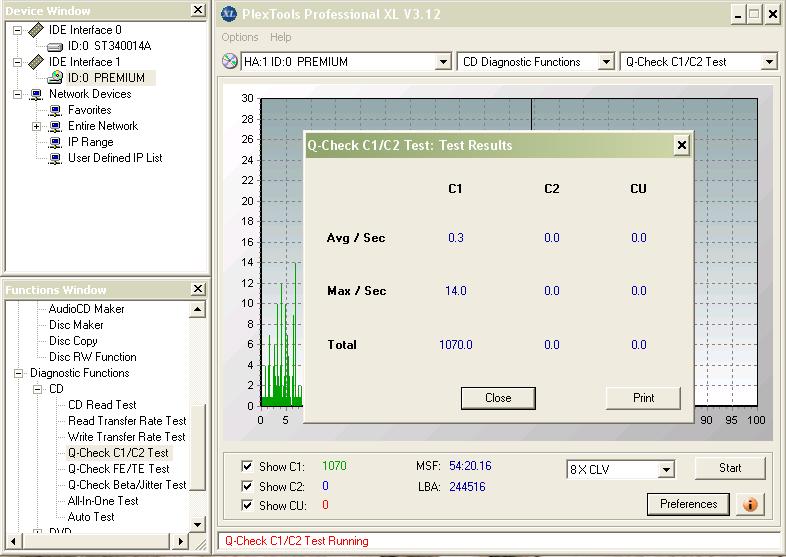This screenshot has width=786, height=557.
Task: Click the PlexTools XL logo in title bar
Action: pos(229,14)
